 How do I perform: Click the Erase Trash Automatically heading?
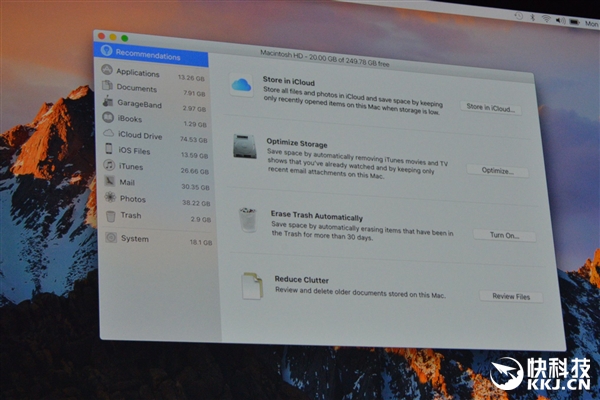pos(316,216)
